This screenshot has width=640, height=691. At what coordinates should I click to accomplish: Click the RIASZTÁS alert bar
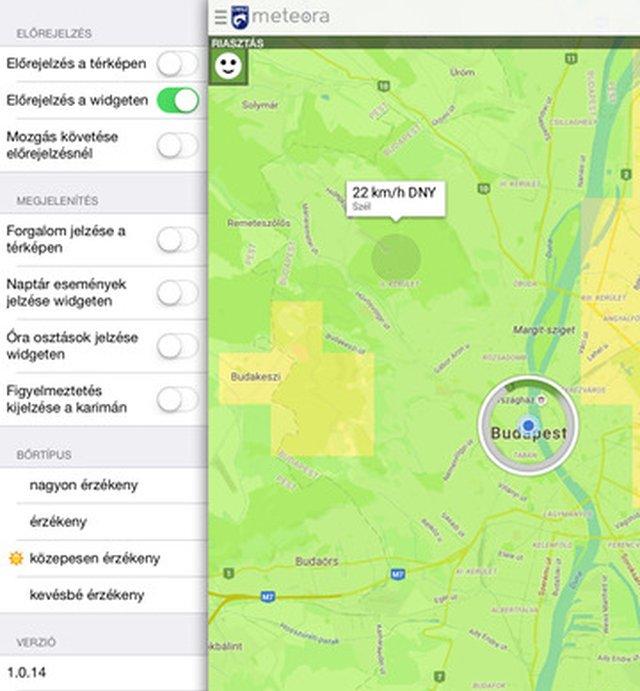click(424, 42)
